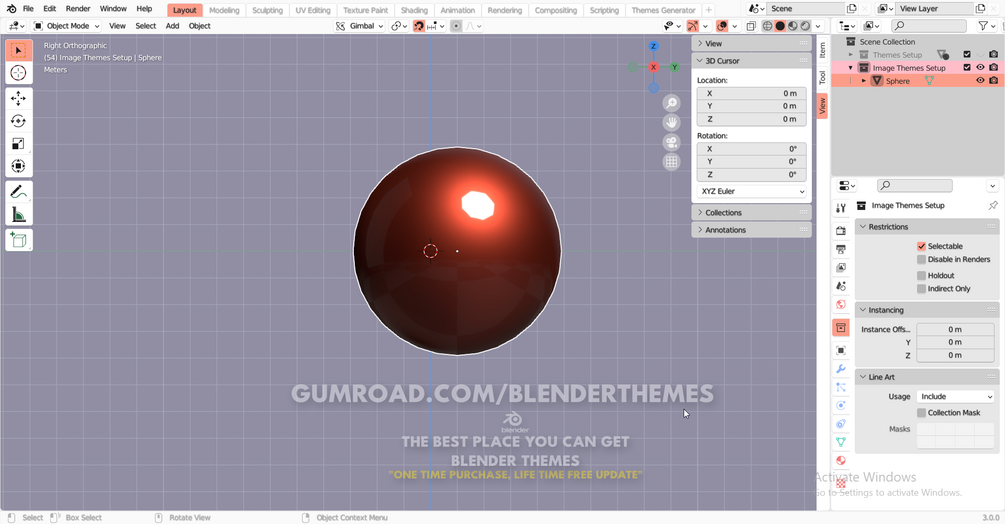Toggle X-ray display button
The image size is (1005, 524).
click(x=751, y=26)
